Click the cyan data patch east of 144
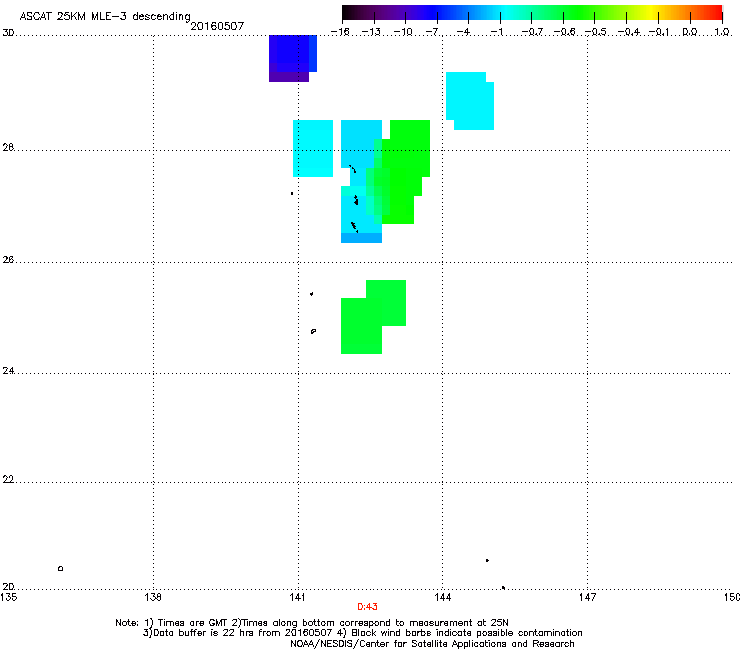The width and height of the screenshot is (740, 650). [x=470, y=101]
